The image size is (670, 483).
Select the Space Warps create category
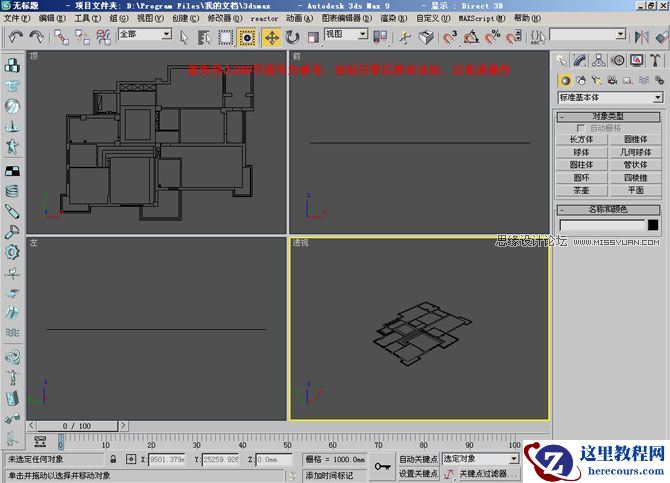point(644,80)
